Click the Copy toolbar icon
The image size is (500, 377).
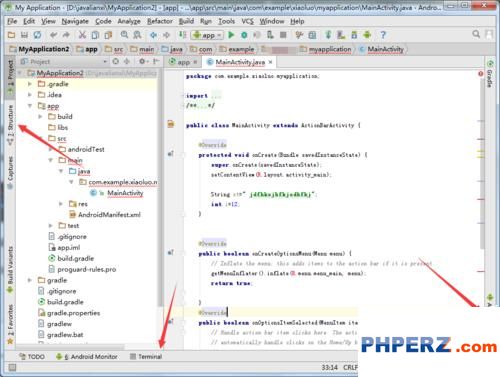95,35
